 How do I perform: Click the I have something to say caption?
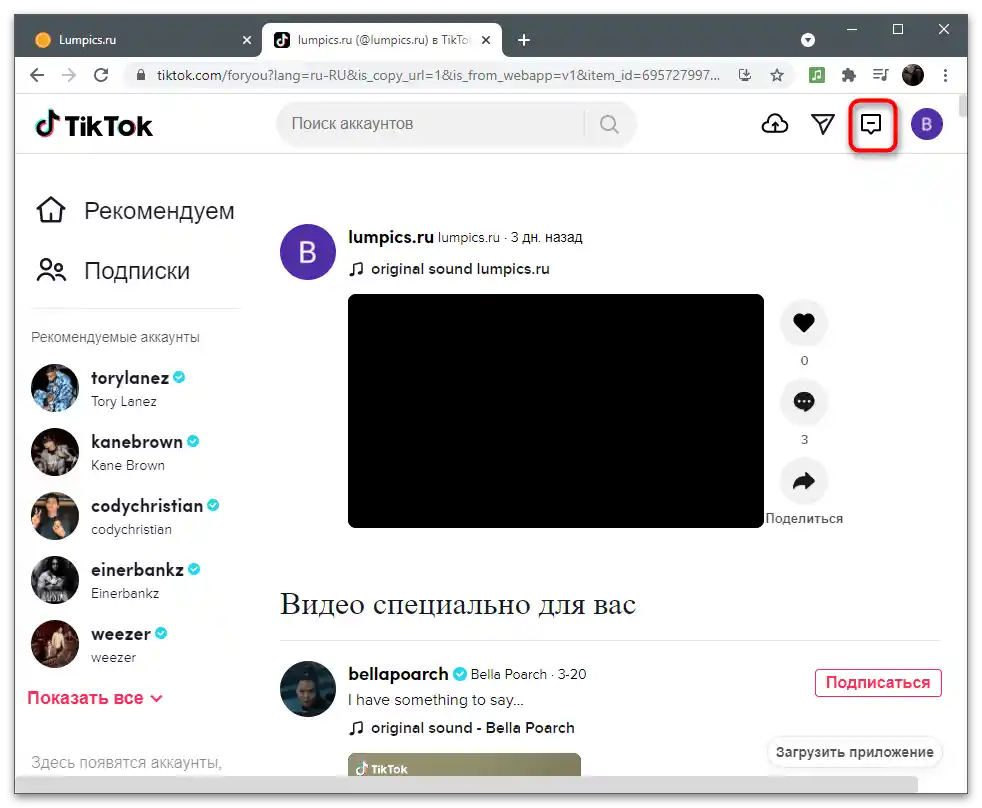coord(436,700)
